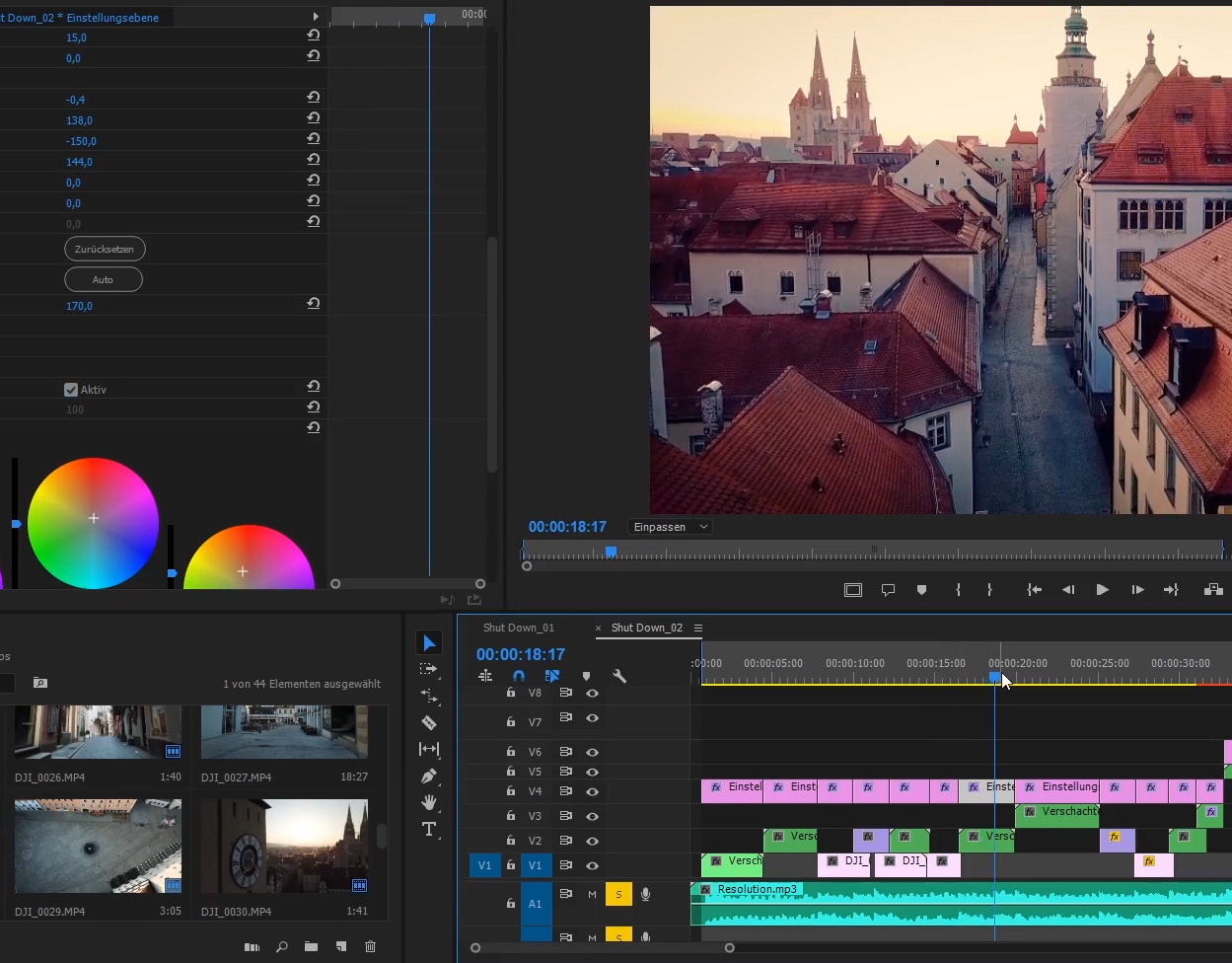Viewport: 1232px width, 963px height.
Task: Click the trash icon in project panel
Action: tap(371, 946)
